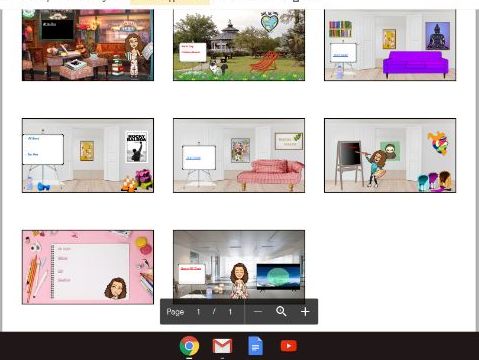This screenshot has width=479, height=360.
Task: Open the office with TV thumbnail
Action: point(239,265)
